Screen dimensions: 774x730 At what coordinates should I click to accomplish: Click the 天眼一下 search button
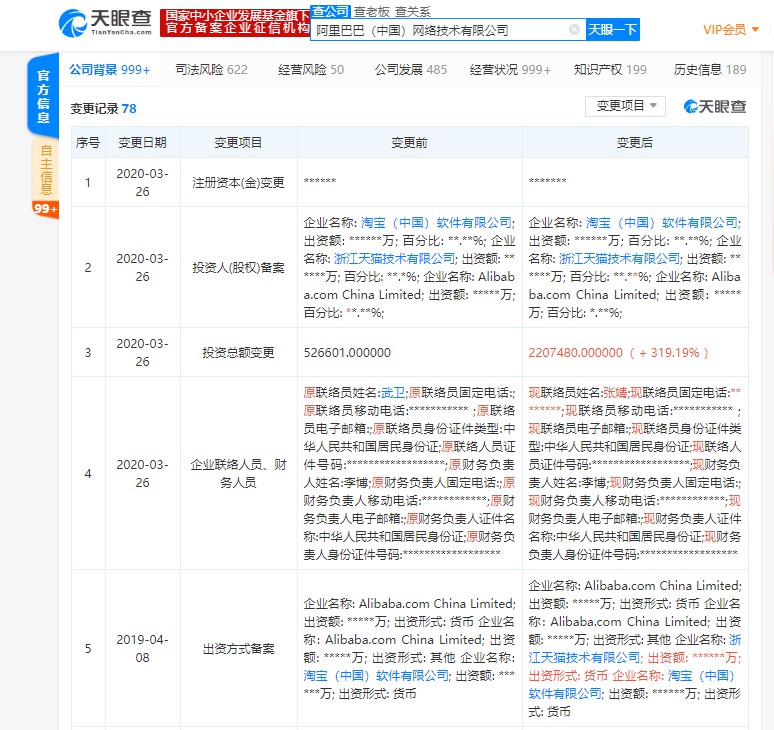tap(613, 30)
